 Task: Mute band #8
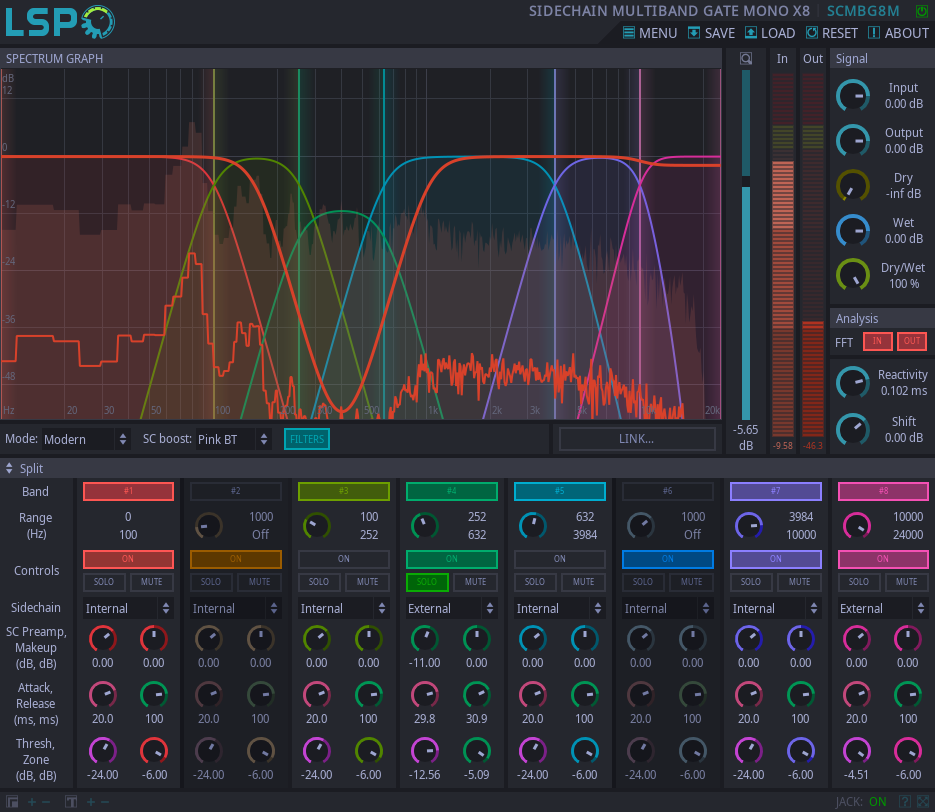click(906, 582)
